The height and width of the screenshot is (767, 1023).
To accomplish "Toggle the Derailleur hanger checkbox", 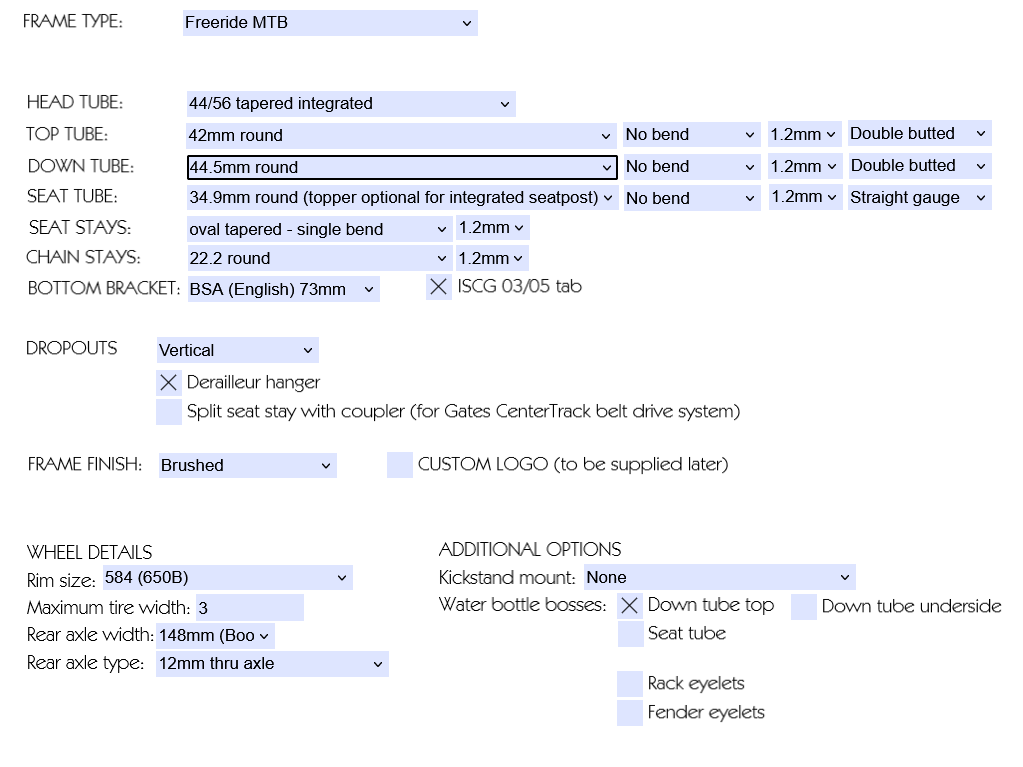I will 169,383.
